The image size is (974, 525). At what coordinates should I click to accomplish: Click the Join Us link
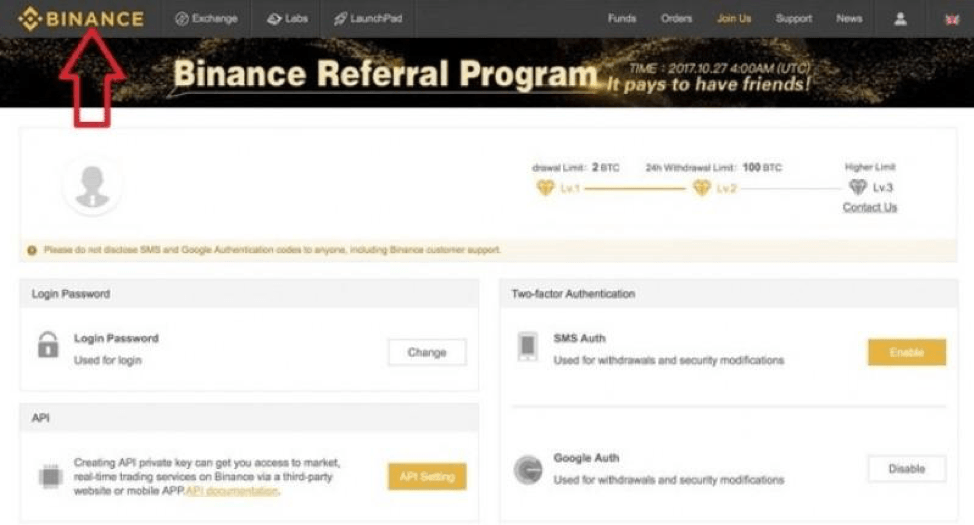click(734, 19)
